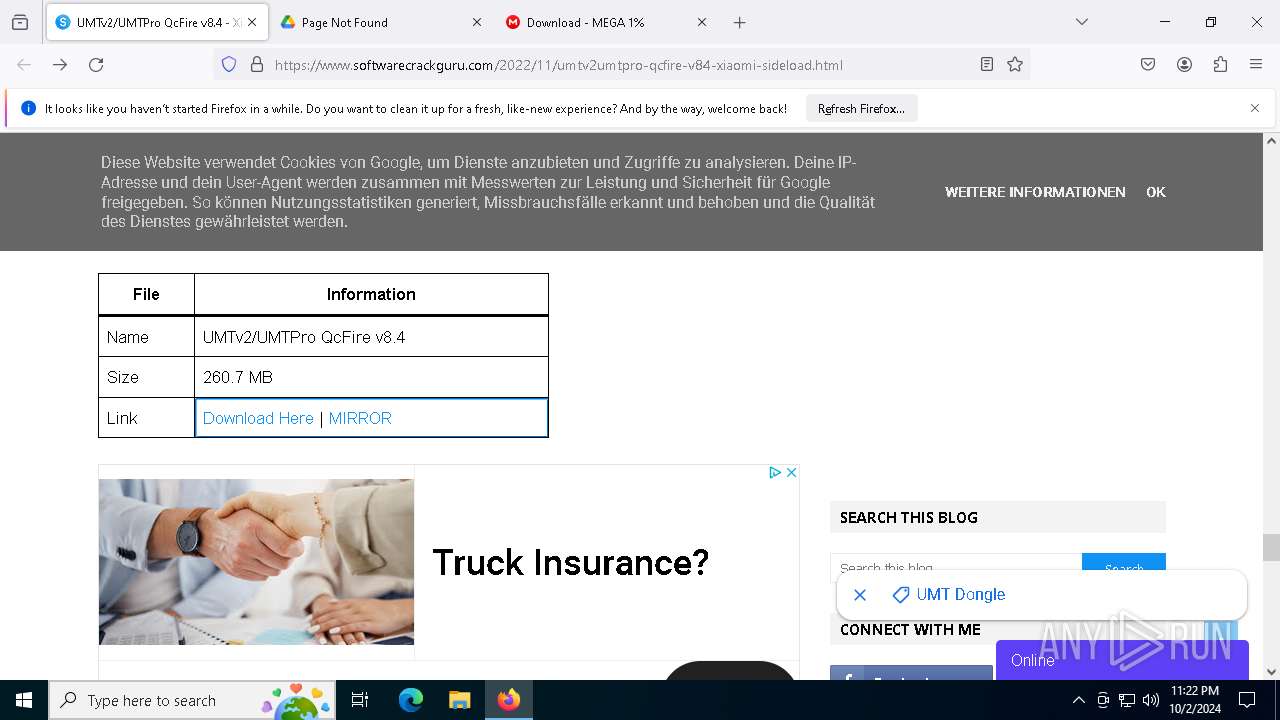Open a new tab
The width and height of the screenshot is (1280, 720).
pos(740,22)
